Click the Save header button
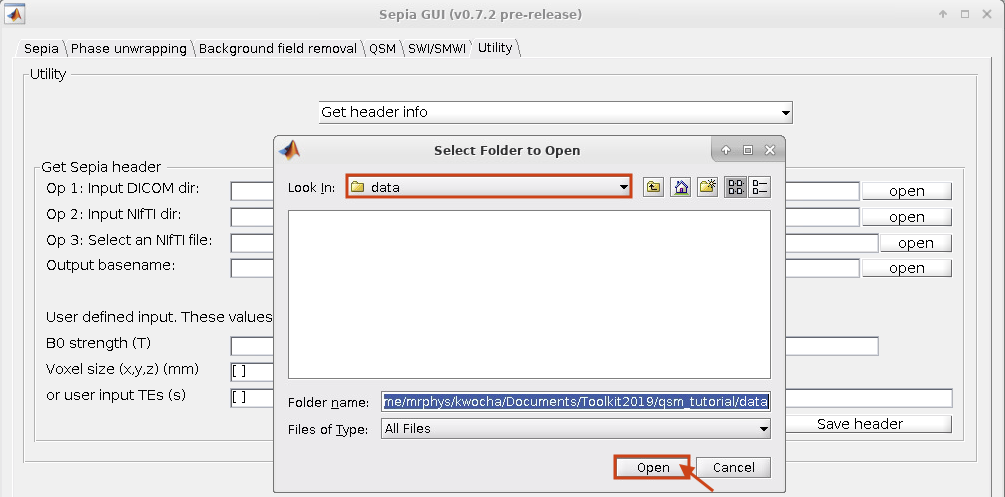This screenshot has width=1005, height=497. (860, 424)
